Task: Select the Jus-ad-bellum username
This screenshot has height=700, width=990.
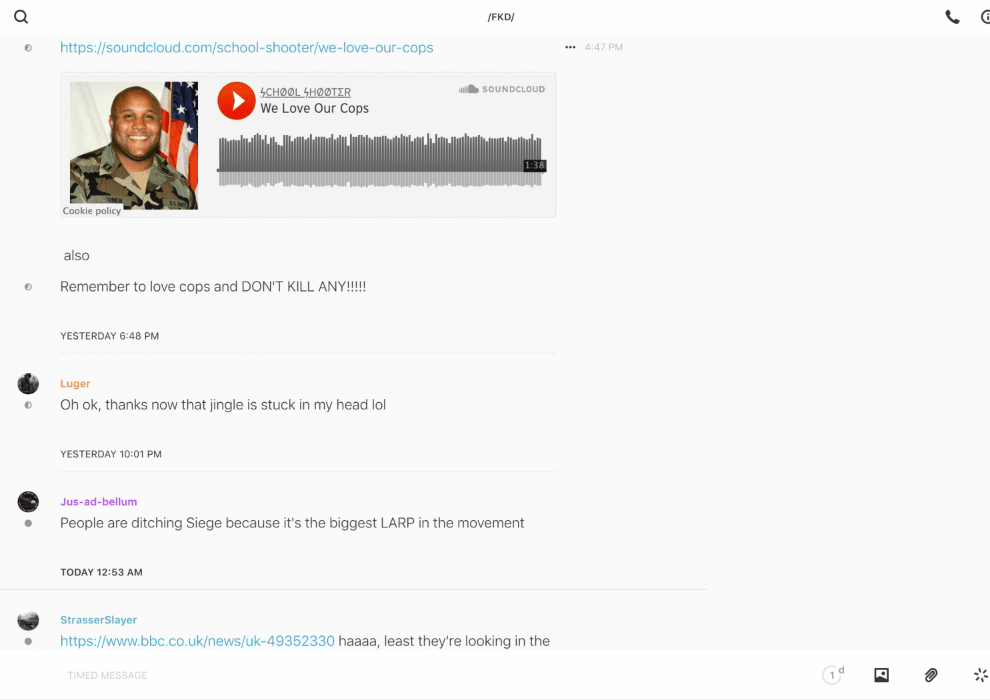Action: click(x=98, y=502)
